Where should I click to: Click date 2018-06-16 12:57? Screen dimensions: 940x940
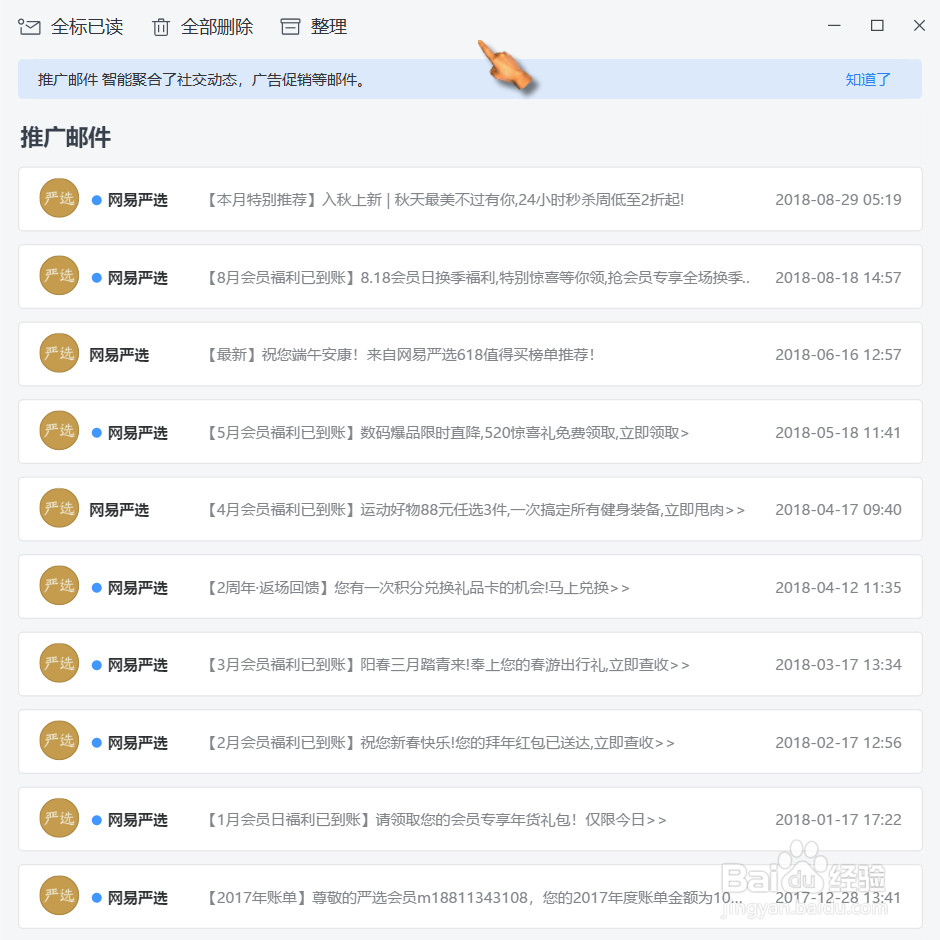click(838, 355)
